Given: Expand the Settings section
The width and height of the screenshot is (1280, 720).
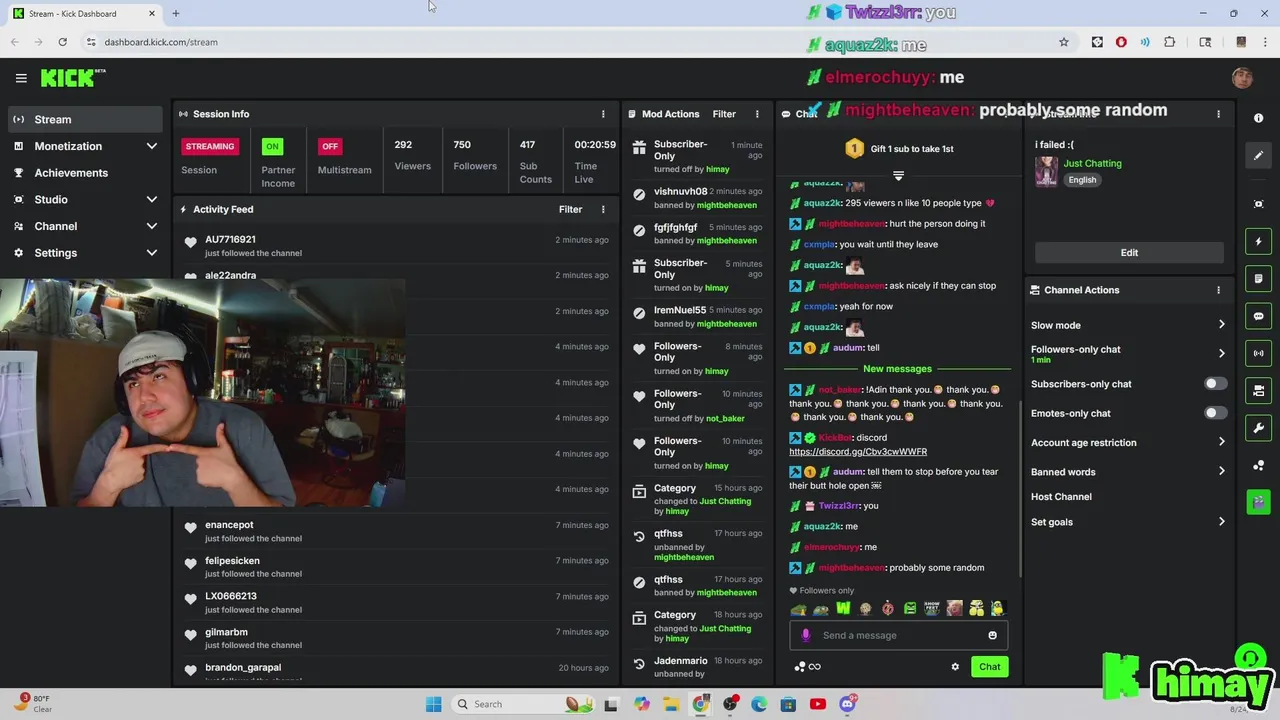Looking at the screenshot, I should click(x=85, y=253).
